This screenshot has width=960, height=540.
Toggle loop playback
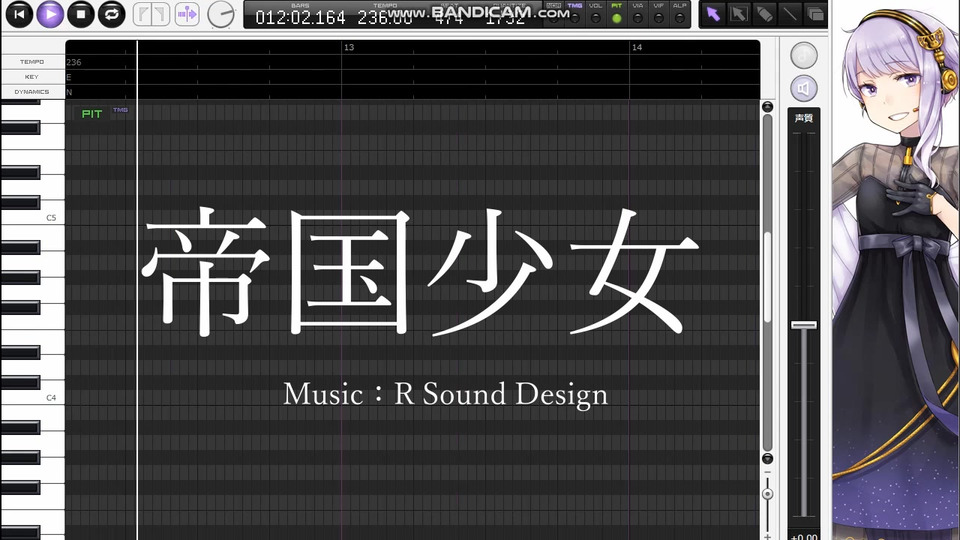coord(111,14)
